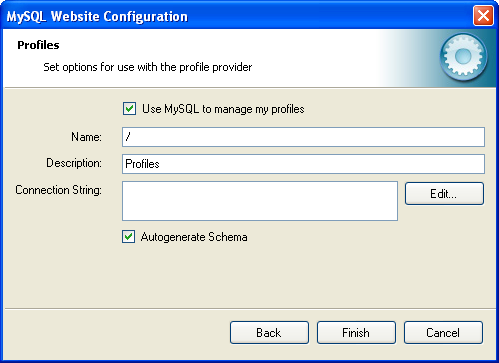Click the 'Name:' label

pyautogui.click(x=87, y=137)
